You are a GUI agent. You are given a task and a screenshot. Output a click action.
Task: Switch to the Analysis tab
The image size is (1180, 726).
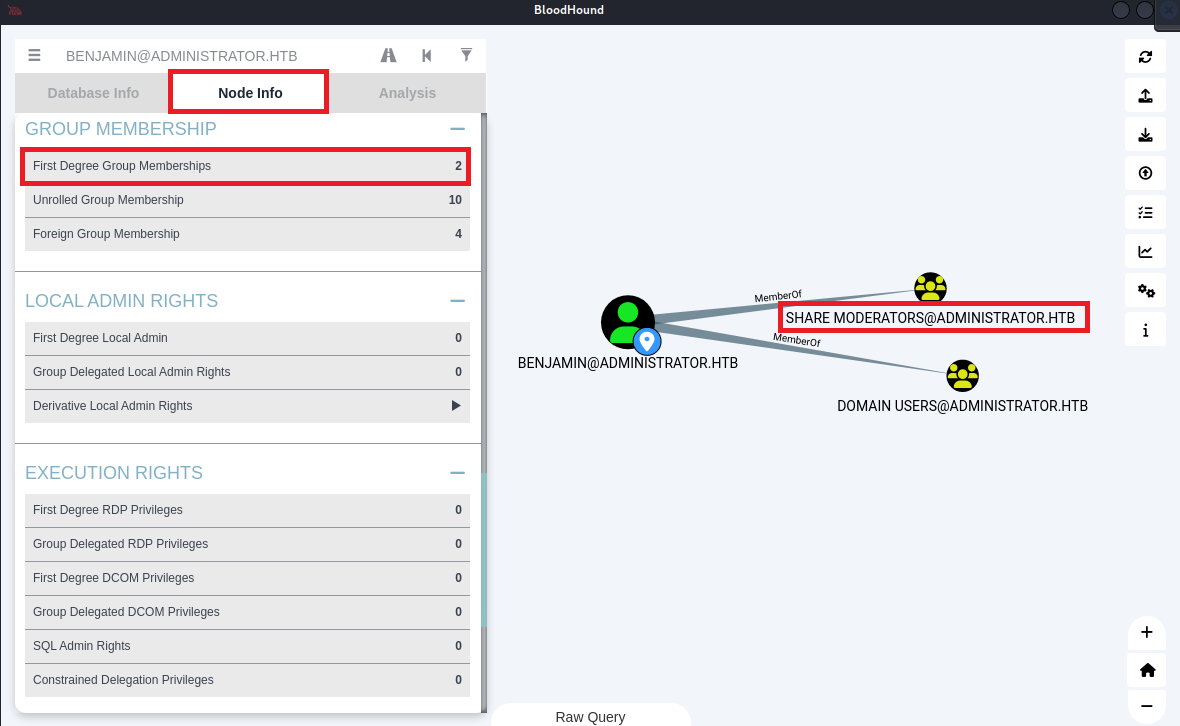(407, 93)
